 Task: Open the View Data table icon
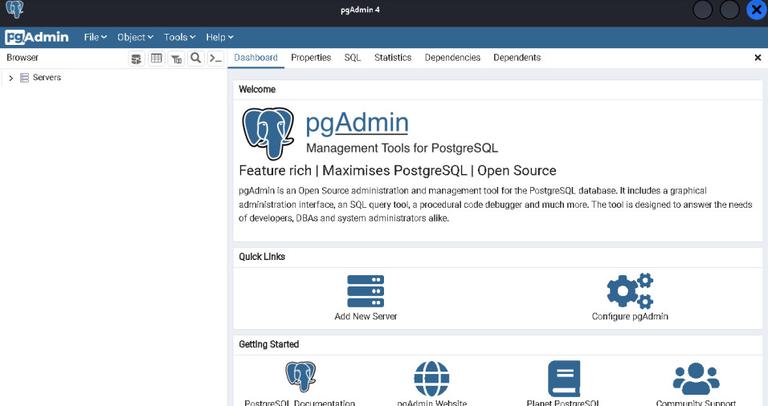click(156, 59)
